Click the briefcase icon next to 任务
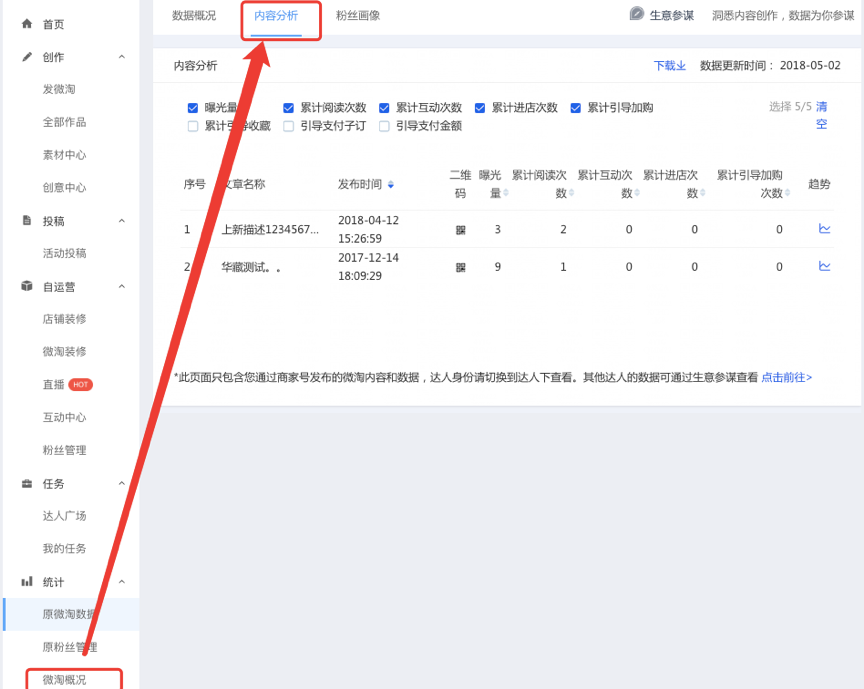 27,483
